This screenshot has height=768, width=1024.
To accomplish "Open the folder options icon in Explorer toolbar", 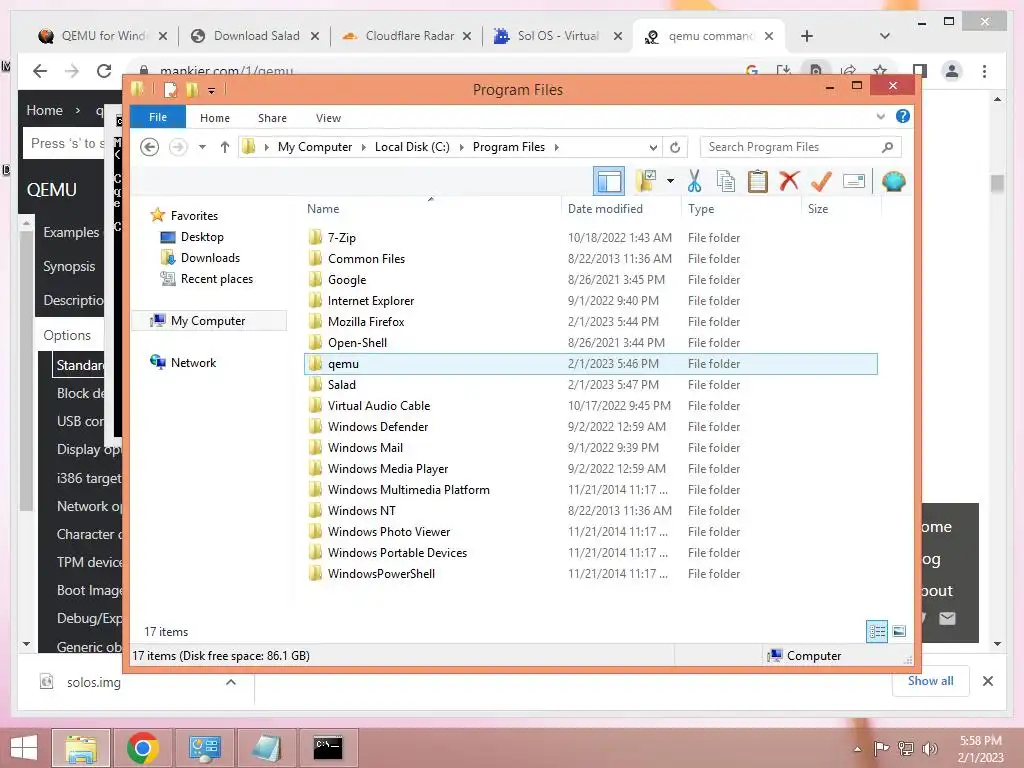I will [x=646, y=181].
